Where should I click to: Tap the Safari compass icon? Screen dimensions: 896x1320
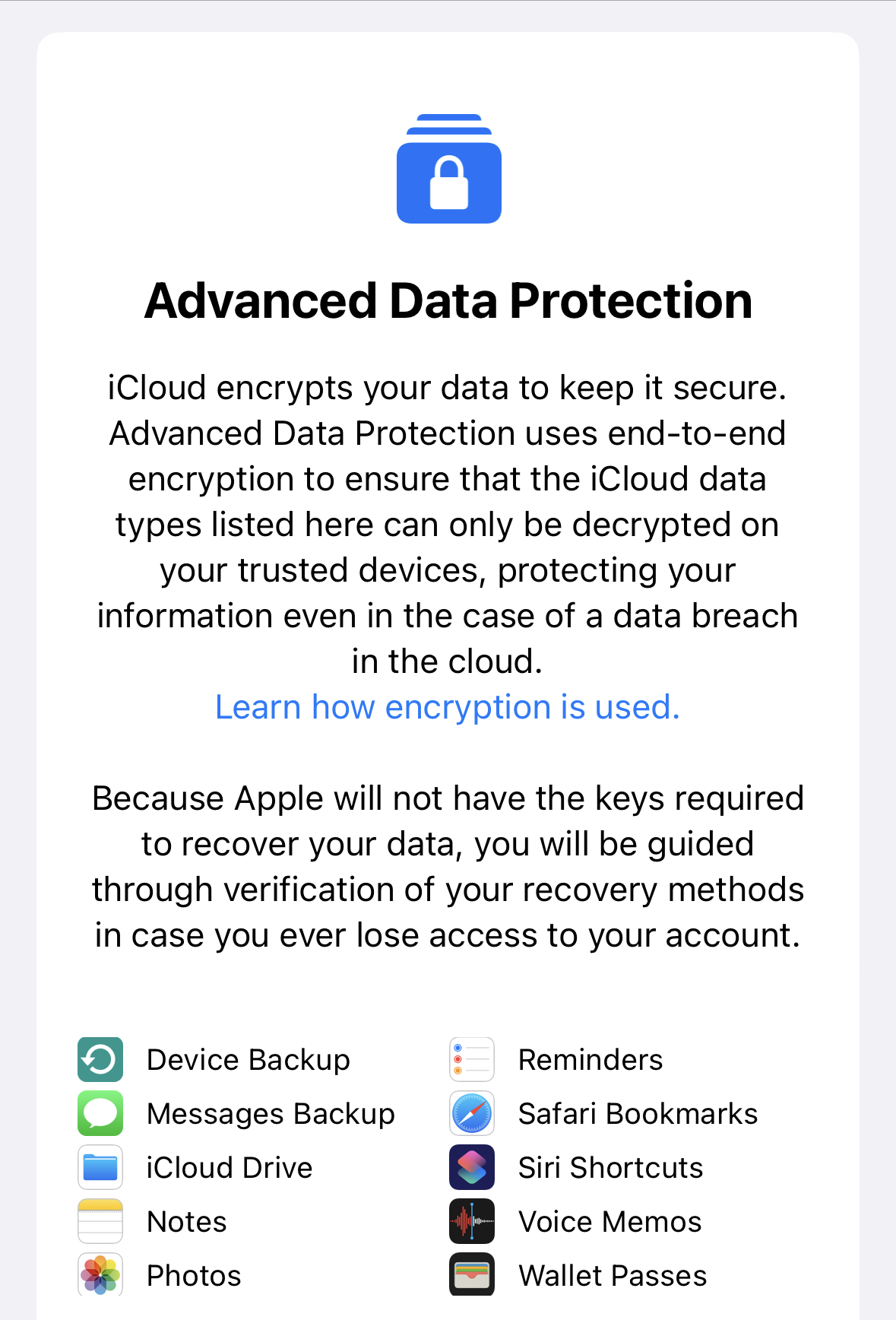(472, 1113)
